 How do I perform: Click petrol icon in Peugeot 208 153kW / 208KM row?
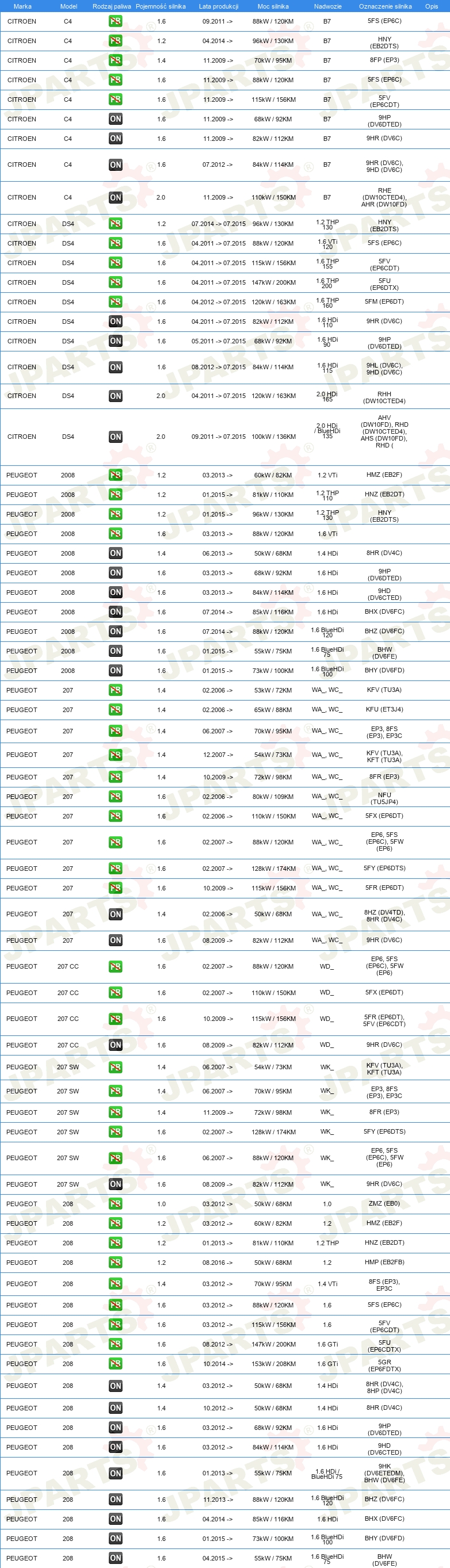click(x=115, y=1363)
